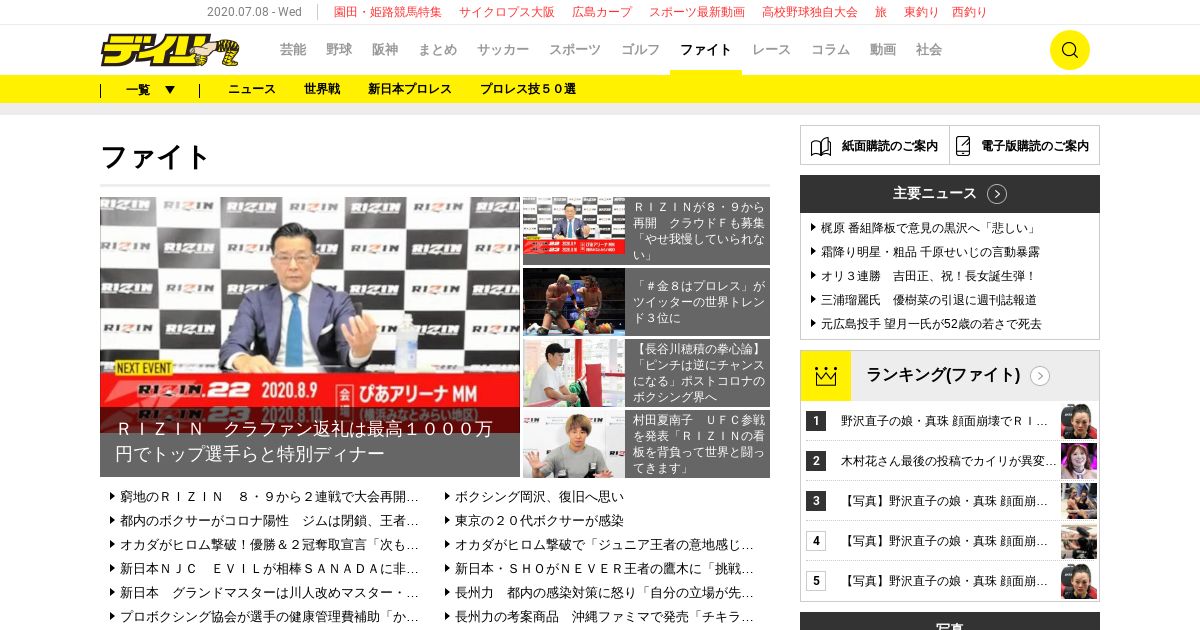
Task: Click the crown ranking icon
Action: [825, 376]
